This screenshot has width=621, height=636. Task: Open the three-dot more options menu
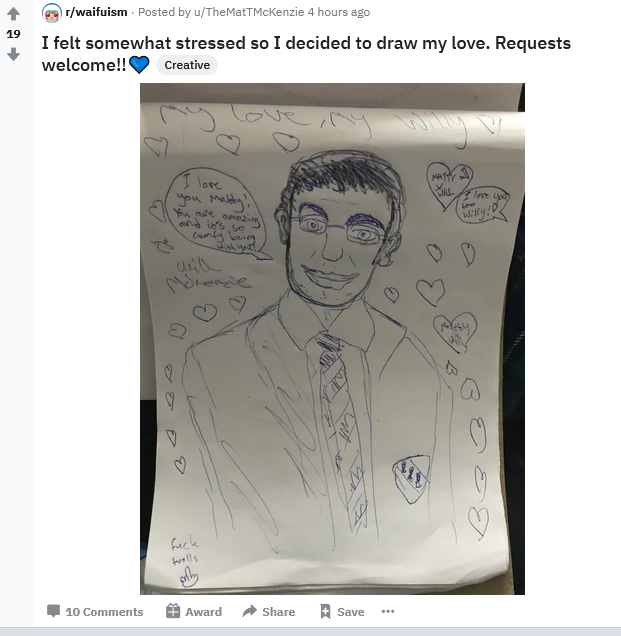(388, 611)
